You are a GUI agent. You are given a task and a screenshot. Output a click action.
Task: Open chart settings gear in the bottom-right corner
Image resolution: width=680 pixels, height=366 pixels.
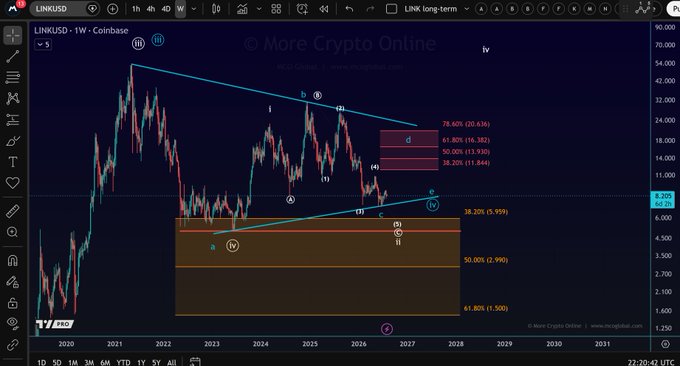(665, 344)
